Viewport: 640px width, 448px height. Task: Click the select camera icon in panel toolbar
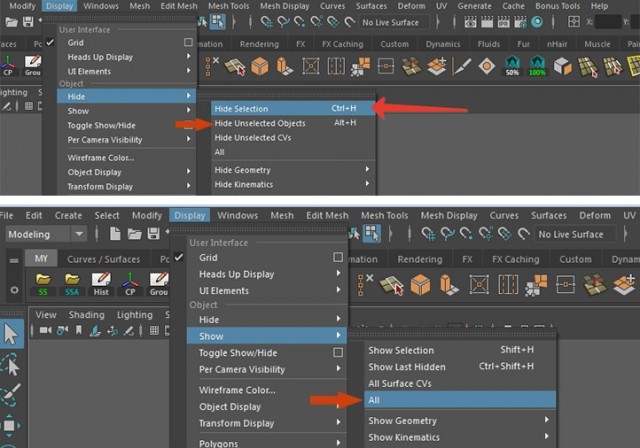(x=46, y=330)
